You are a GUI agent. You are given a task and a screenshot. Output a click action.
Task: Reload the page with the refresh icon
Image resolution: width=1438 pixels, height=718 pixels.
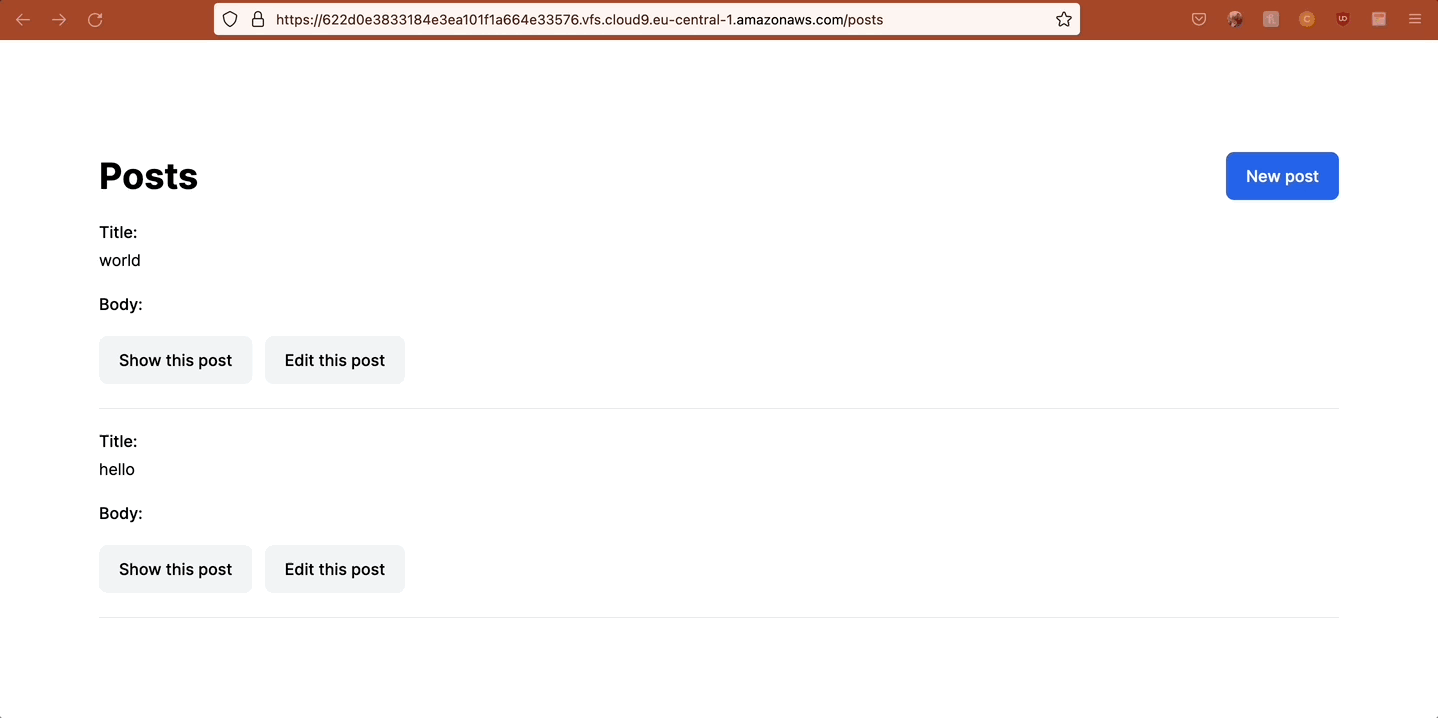(x=95, y=19)
